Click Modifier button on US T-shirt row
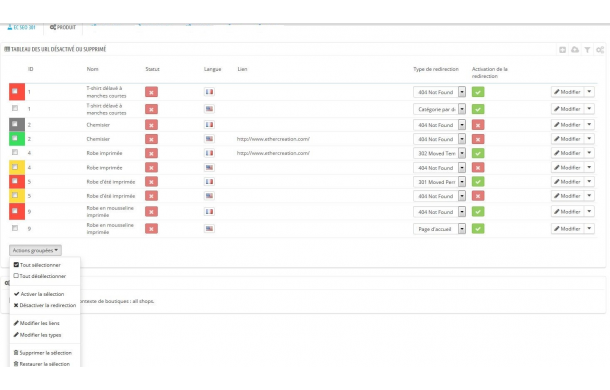 [x=568, y=109]
